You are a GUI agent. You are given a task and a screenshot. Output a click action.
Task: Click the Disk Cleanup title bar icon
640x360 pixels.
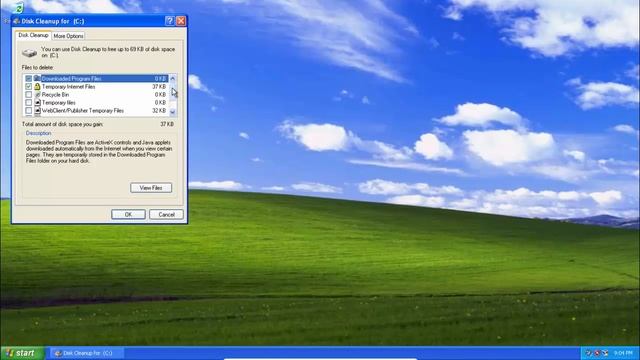pos(17,21)
